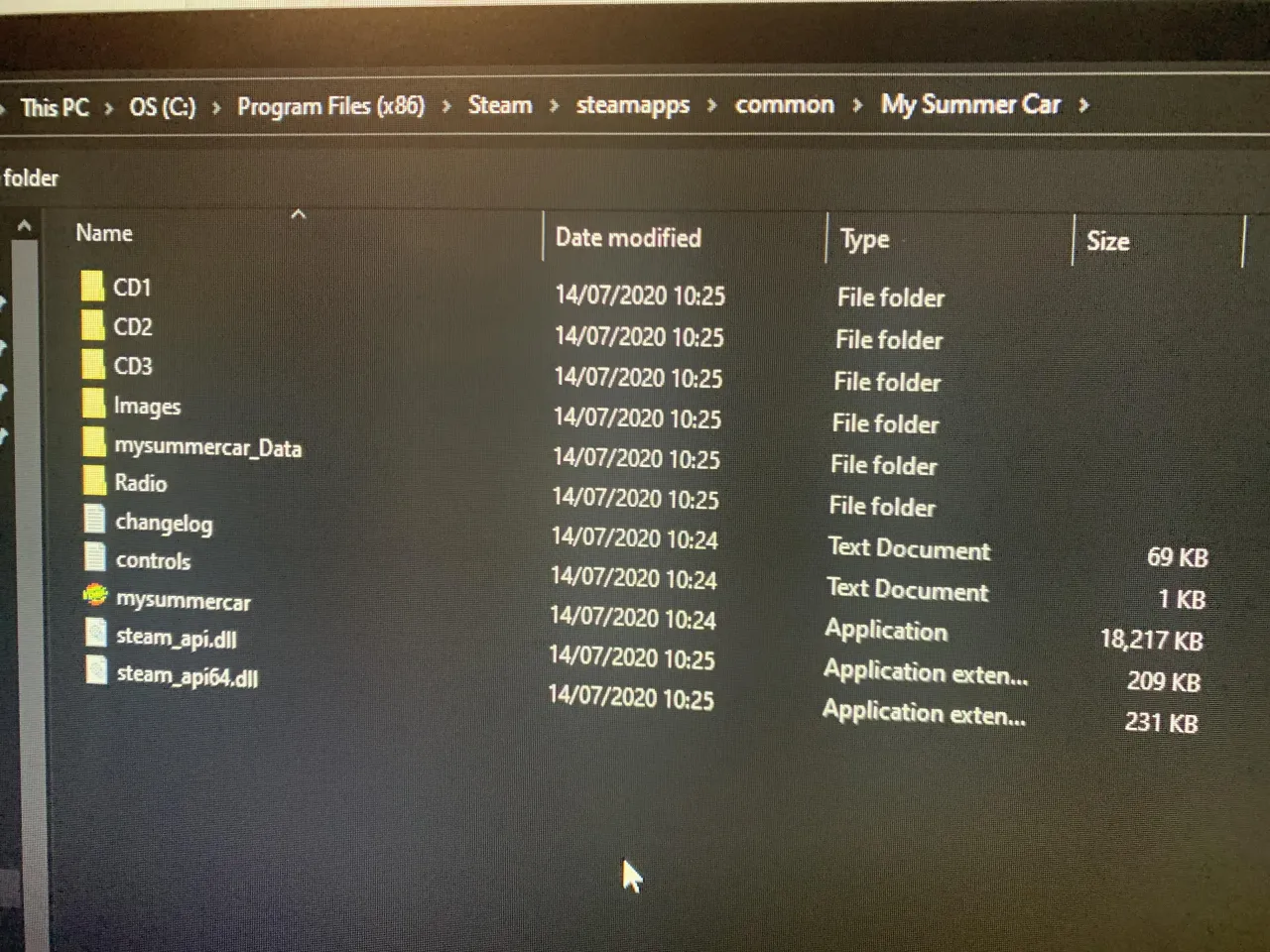The image size is (1270, 952).
Task: Expand the chevron after My Summer Car
Action: coord(1084,105)
